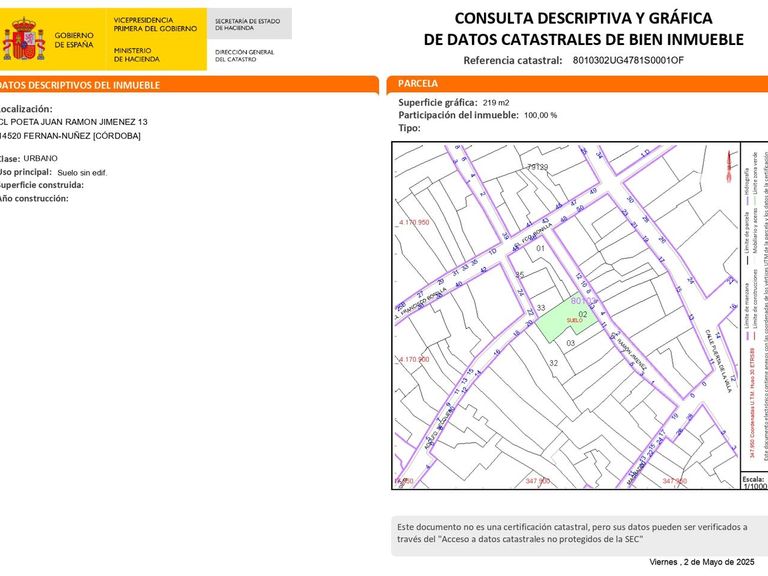Click parcel number '01' on map
Screen dimensions: 768x576
point(540,248)
